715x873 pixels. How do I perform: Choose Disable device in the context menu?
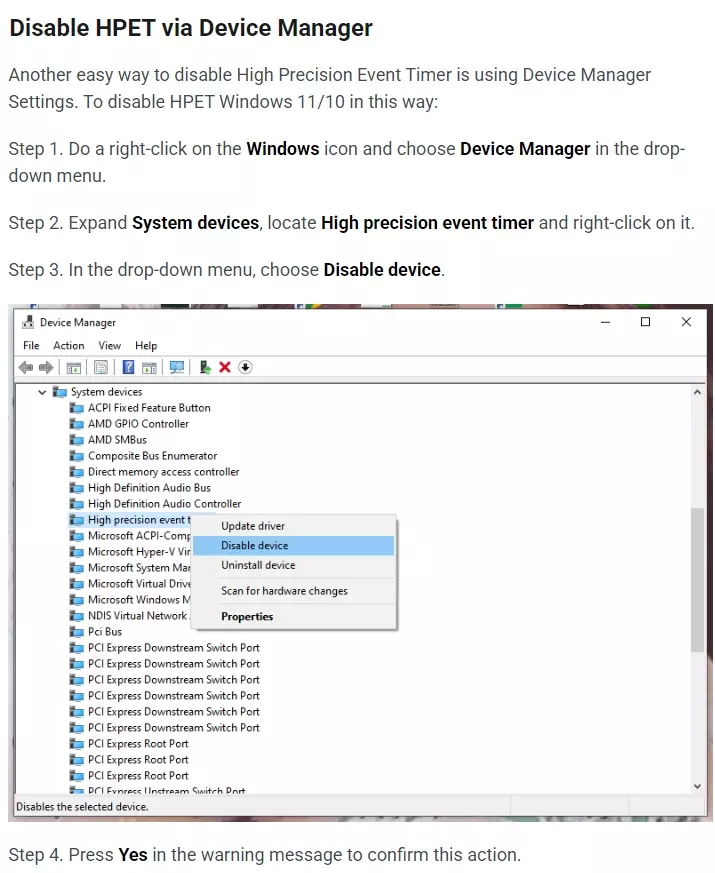point(293,546)
